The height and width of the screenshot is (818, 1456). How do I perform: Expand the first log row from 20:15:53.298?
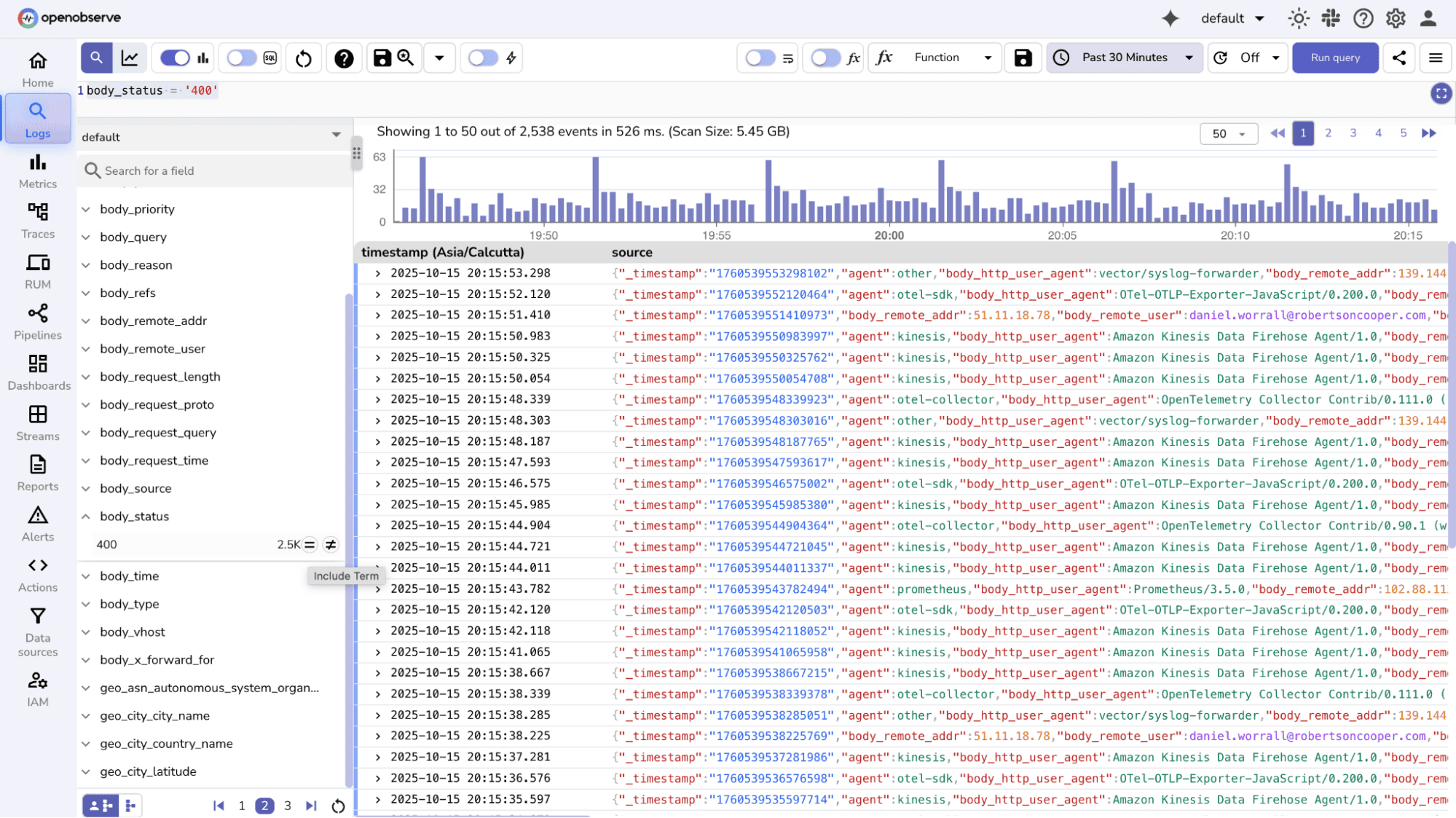[377, 273]
